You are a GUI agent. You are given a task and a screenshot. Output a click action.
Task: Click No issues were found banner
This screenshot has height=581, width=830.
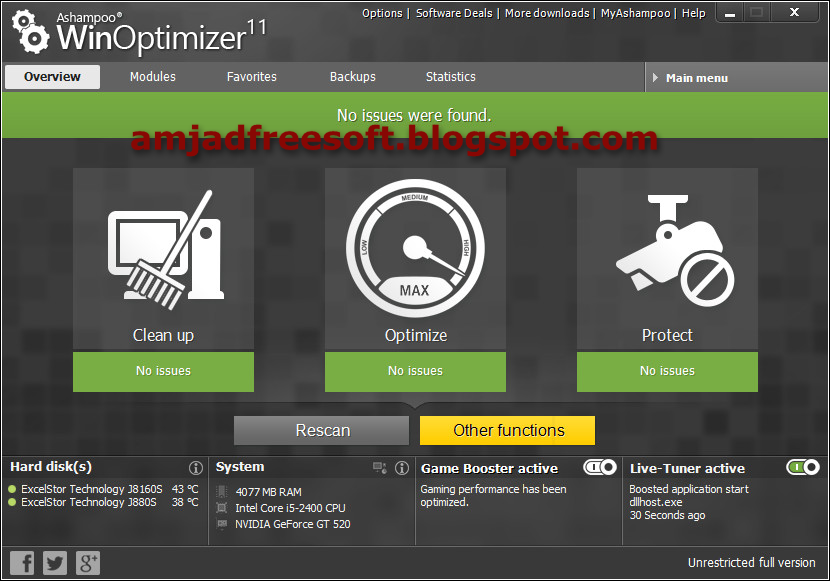point(415,115)
